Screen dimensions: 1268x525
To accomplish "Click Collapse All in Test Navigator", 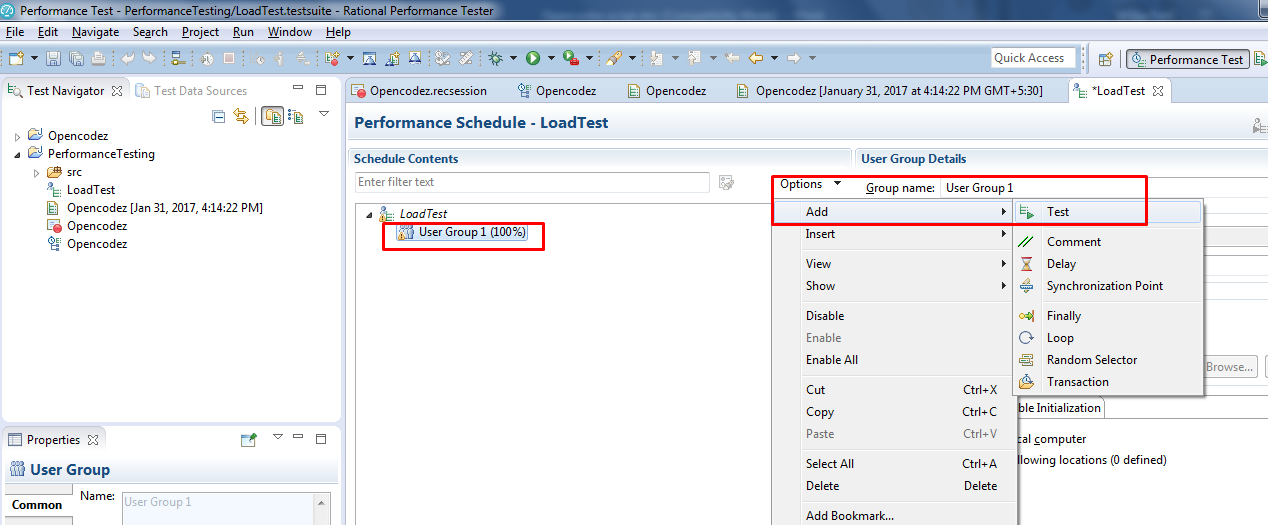I will (x=219, y=116).
